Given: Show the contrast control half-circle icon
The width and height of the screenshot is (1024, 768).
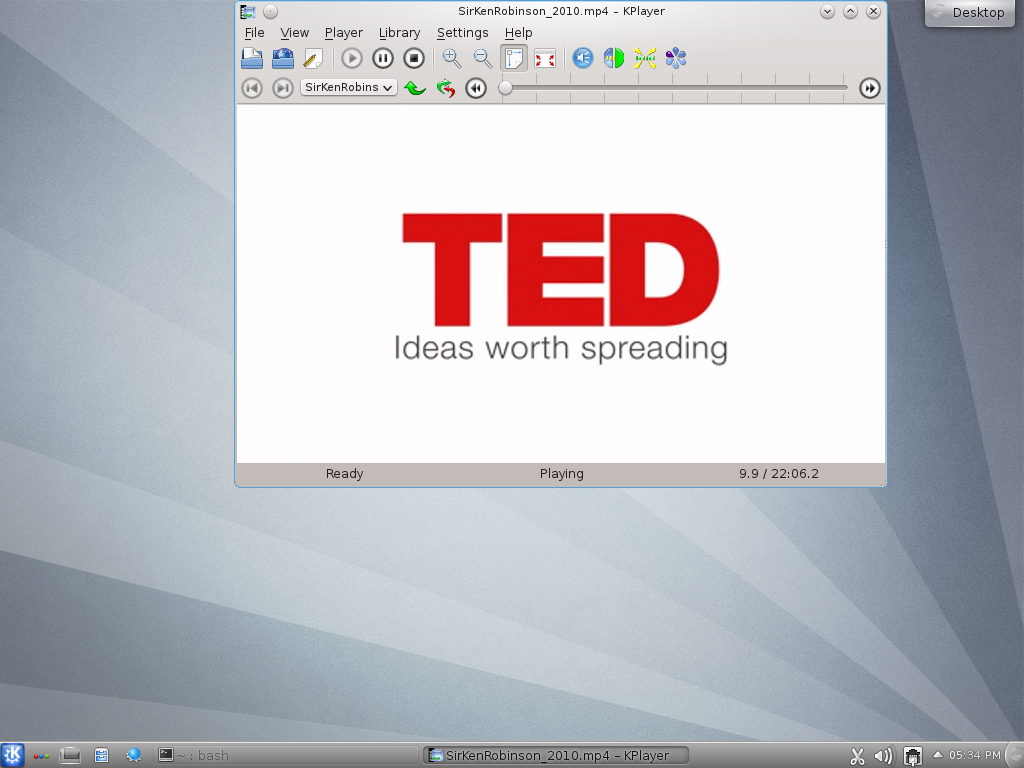Looking at the screenshot, I should click(x=614, y=58).
